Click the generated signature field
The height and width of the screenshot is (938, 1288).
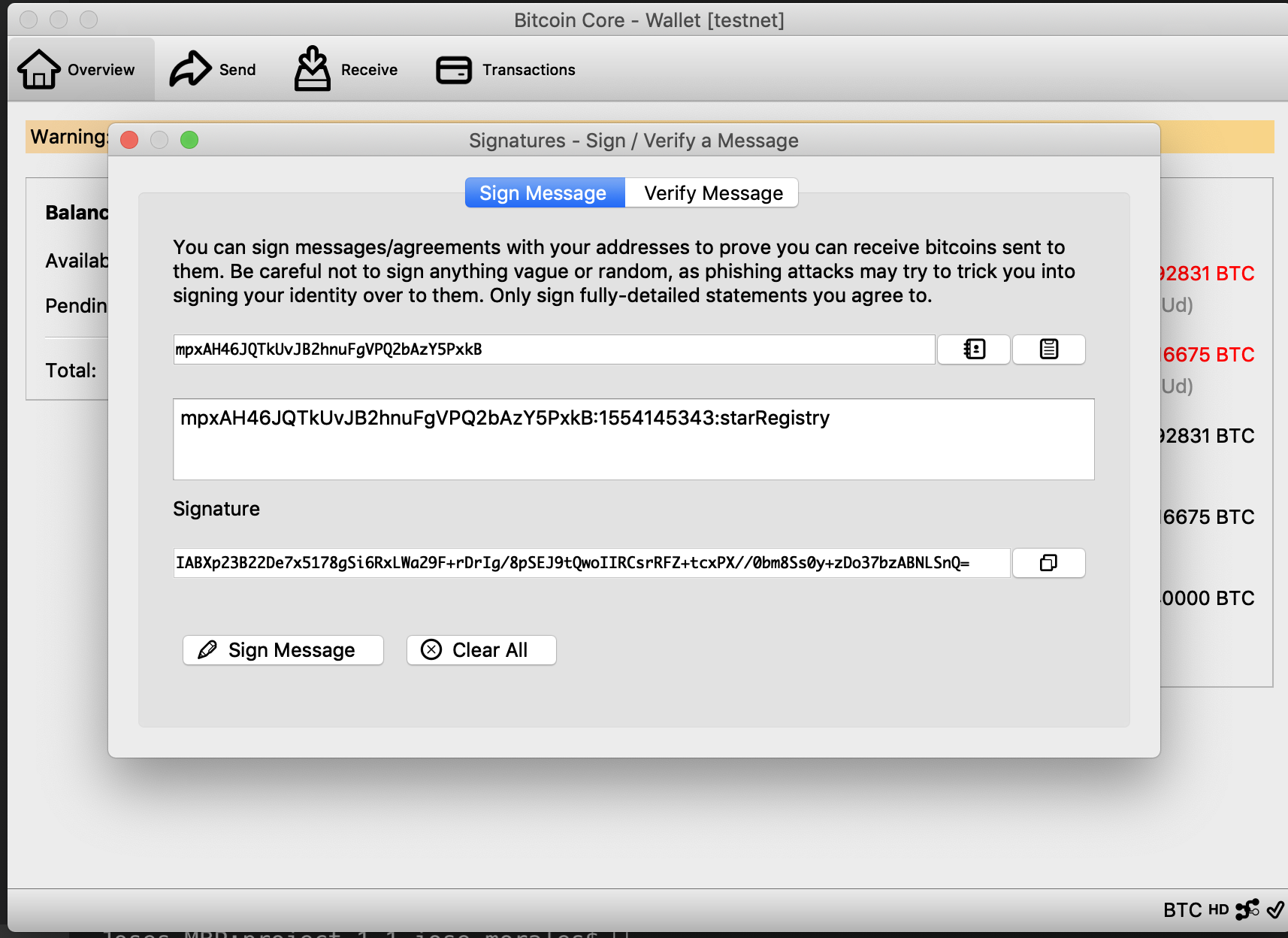pyautogui.click(x=591, y=563)
